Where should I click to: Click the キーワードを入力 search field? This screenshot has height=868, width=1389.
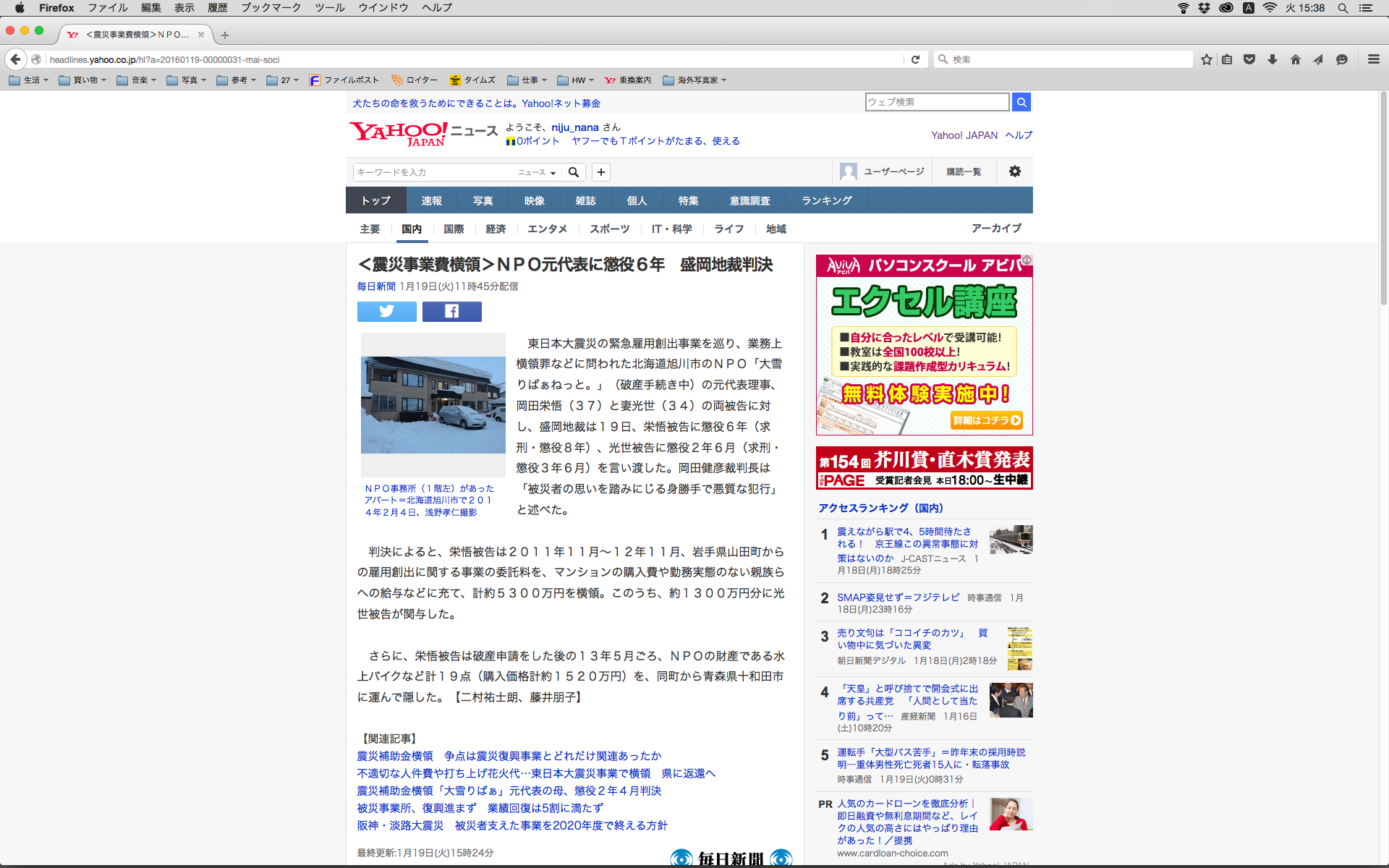(x=434, y=172)
